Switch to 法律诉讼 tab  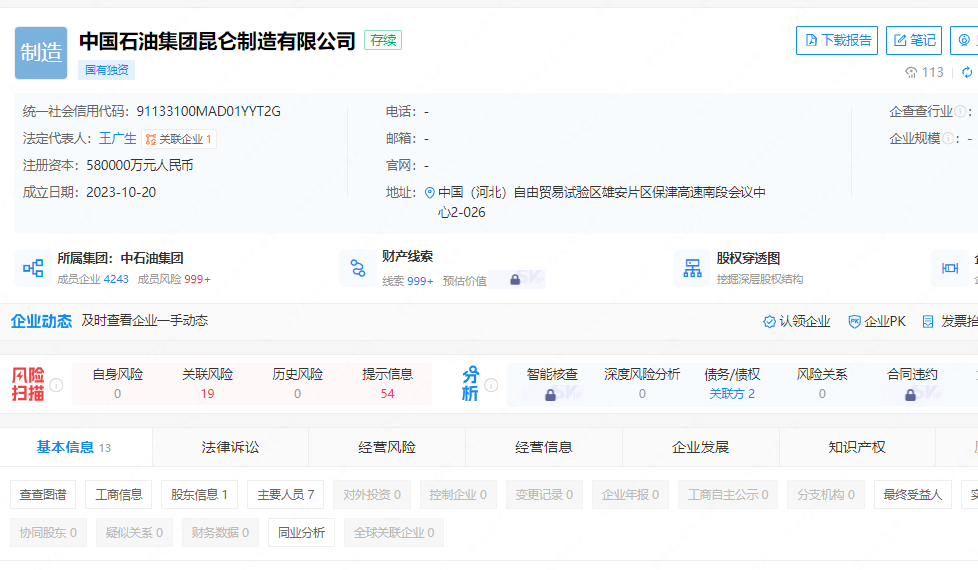click(x=230, y=447)
